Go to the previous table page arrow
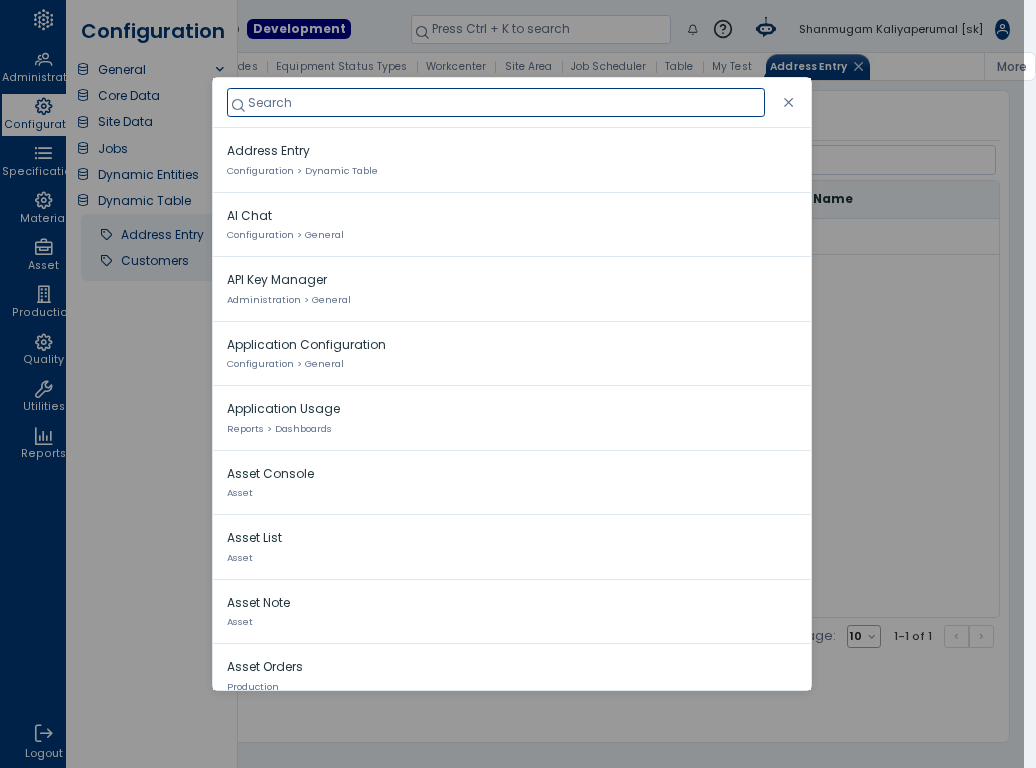The width and height of the screenshot is (1036, 768). pyautogui.click(x=956, y=636)
